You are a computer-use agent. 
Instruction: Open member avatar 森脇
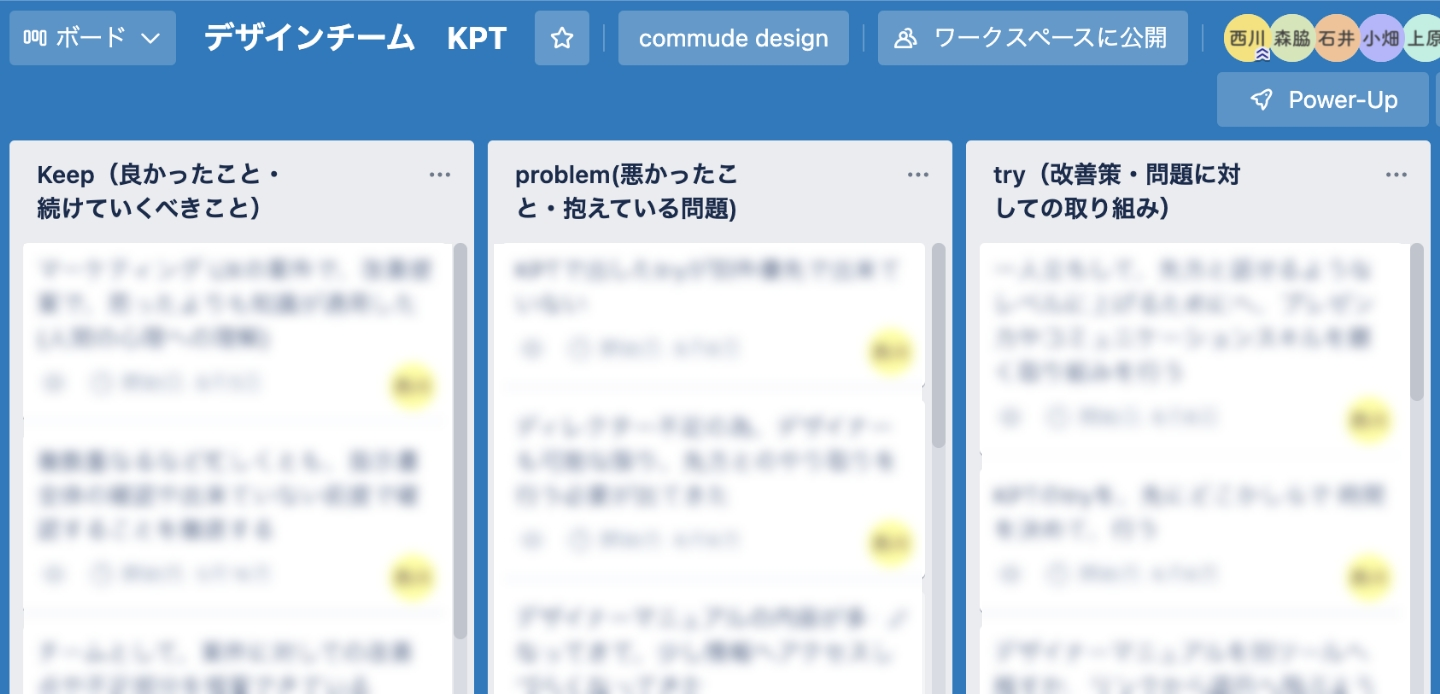pos(1292,38)
